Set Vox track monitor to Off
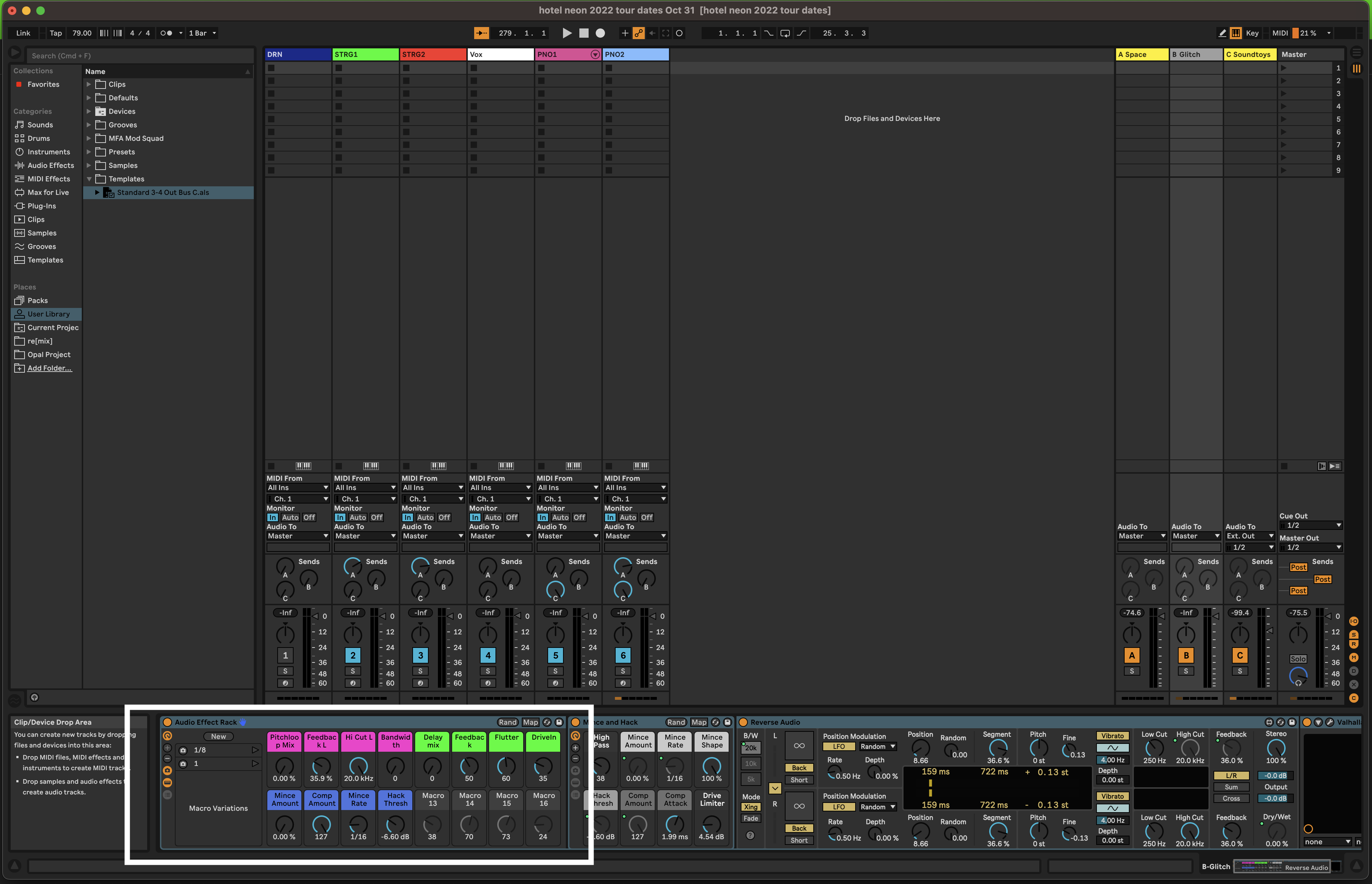Screen dimensions: 1372x884 pyautogui.click(x=512, y=517)
